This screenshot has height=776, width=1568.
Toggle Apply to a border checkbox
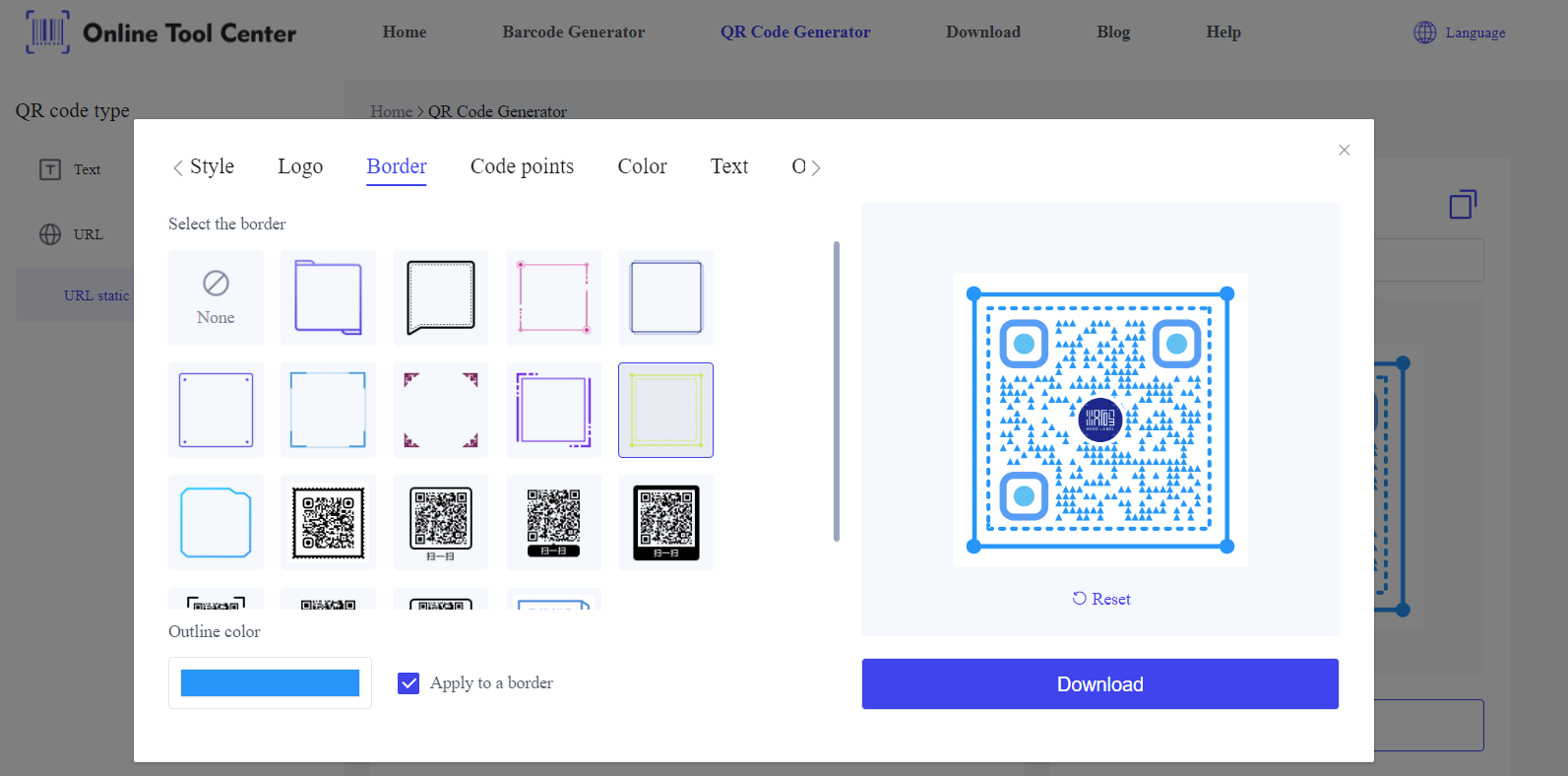(x=408, y=682)
